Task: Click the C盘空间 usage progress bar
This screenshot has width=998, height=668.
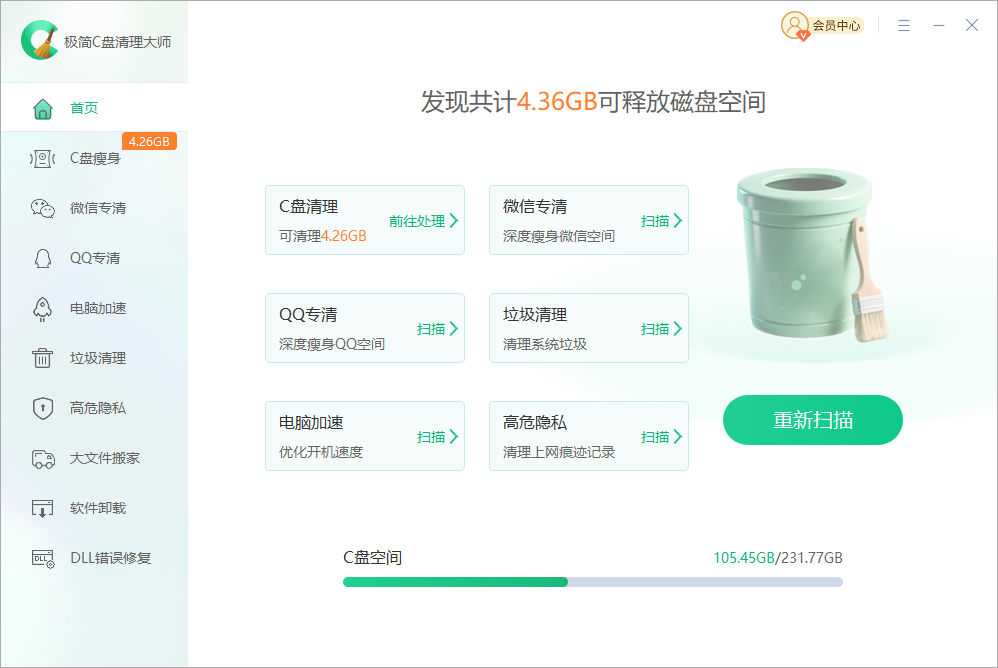Action: click(593, 582)
